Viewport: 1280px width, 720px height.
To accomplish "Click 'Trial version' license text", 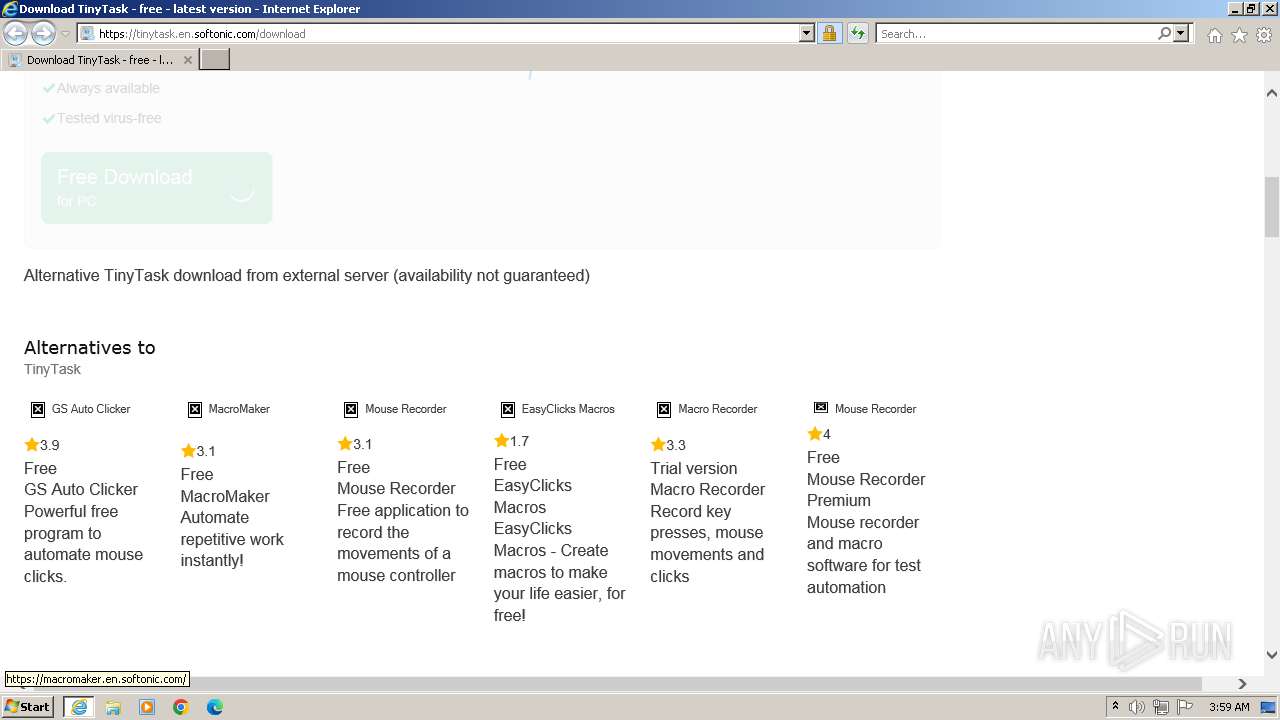I will tap(693, 468).
